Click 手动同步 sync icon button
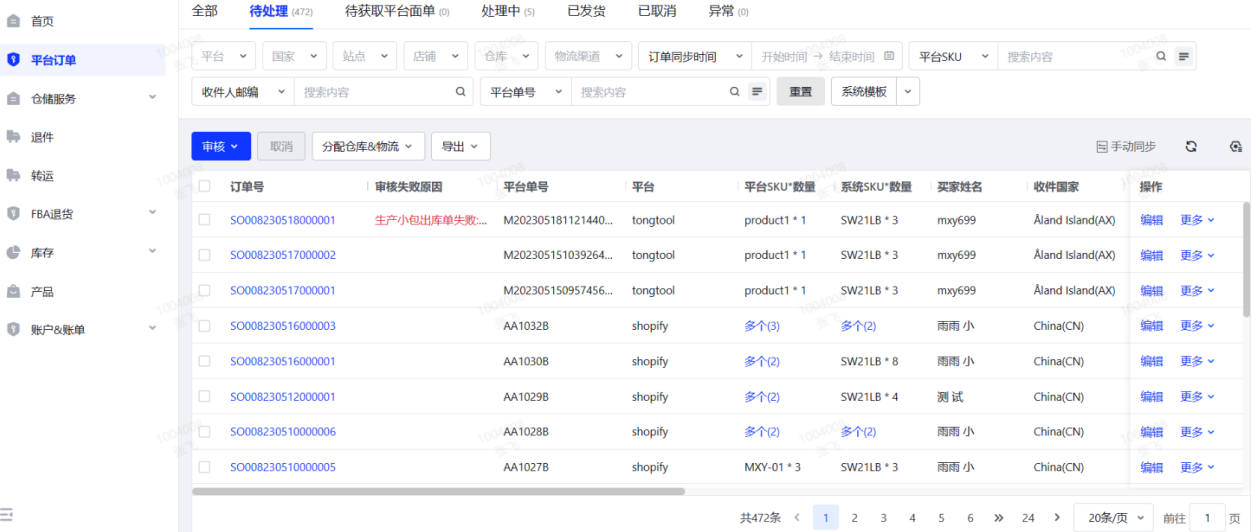Viewport: 1251px width, 532px height. 1126,146
